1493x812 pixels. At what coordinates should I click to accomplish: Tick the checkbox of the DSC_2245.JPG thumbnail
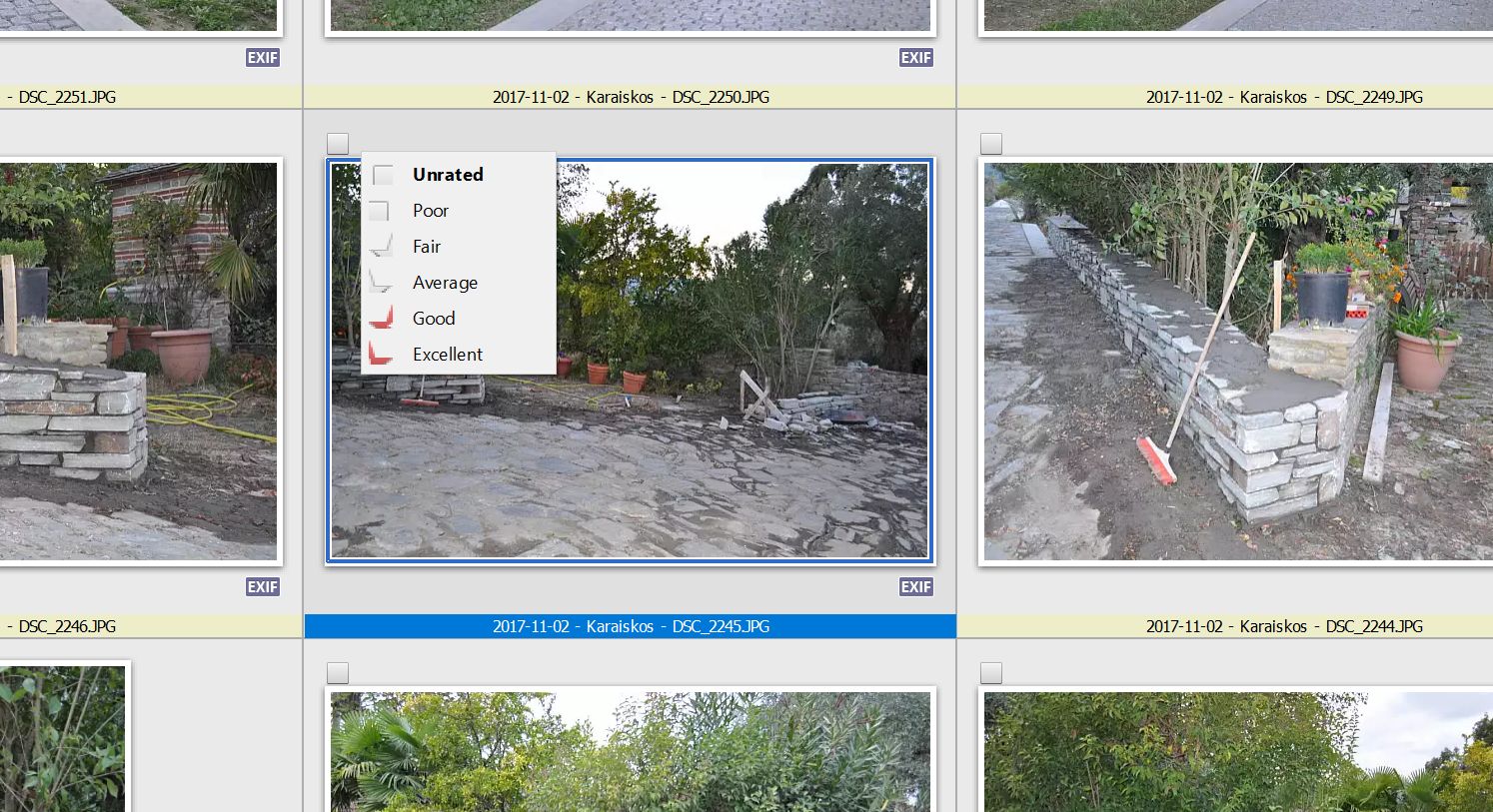338,143
